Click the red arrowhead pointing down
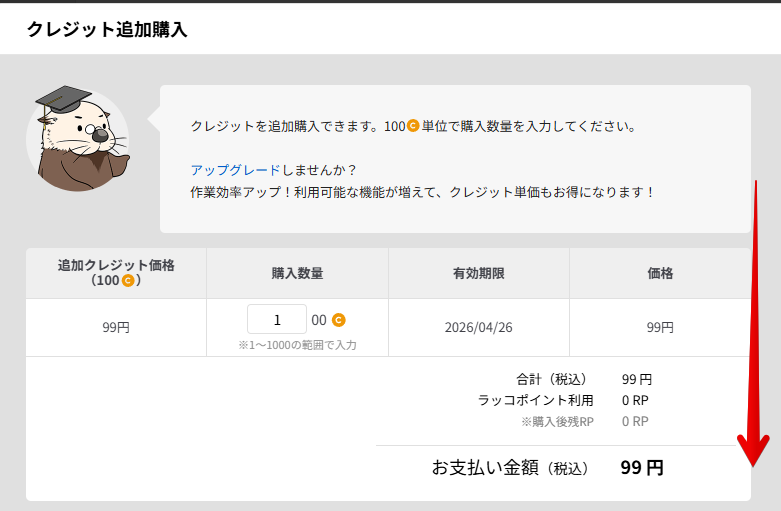The height and width of the screenshot is (511, 781). pyautogui.click(x=752, y=453)
